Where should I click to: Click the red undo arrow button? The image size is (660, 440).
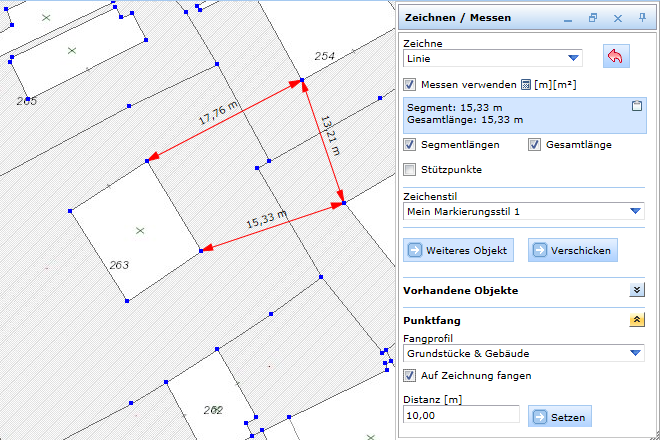[x=615, y=57]
